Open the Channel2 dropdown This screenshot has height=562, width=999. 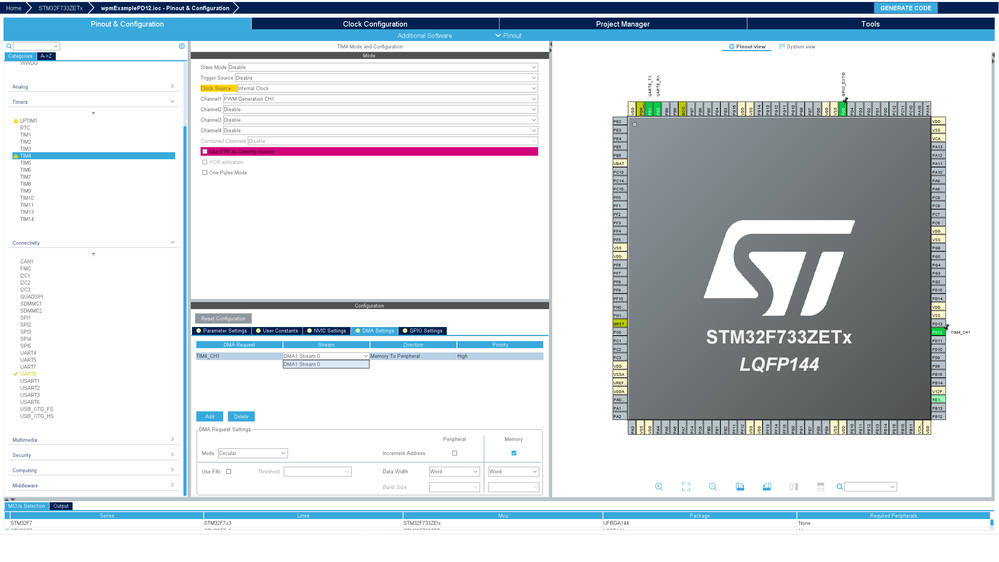pos(380,110)
